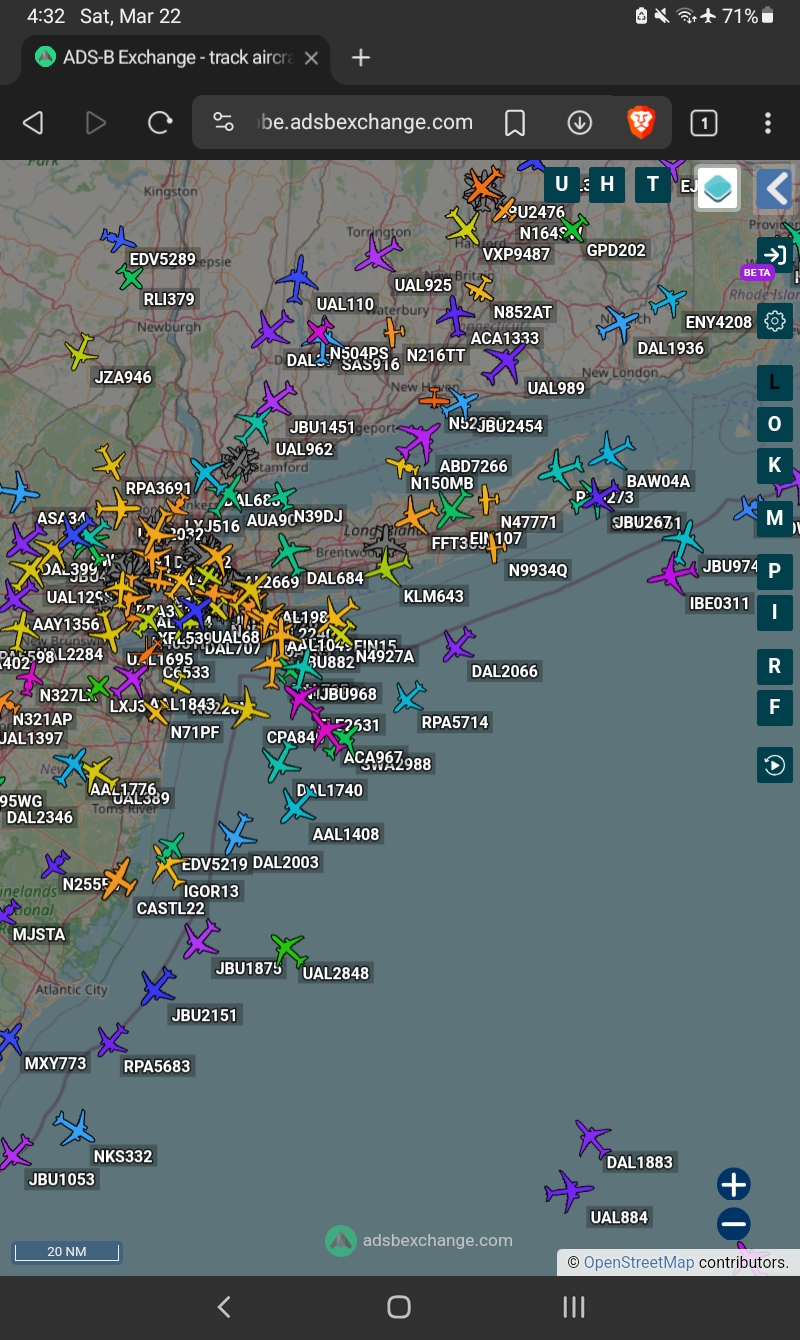Click the H toggle button

pyautogui.click(x=607, y=184)
